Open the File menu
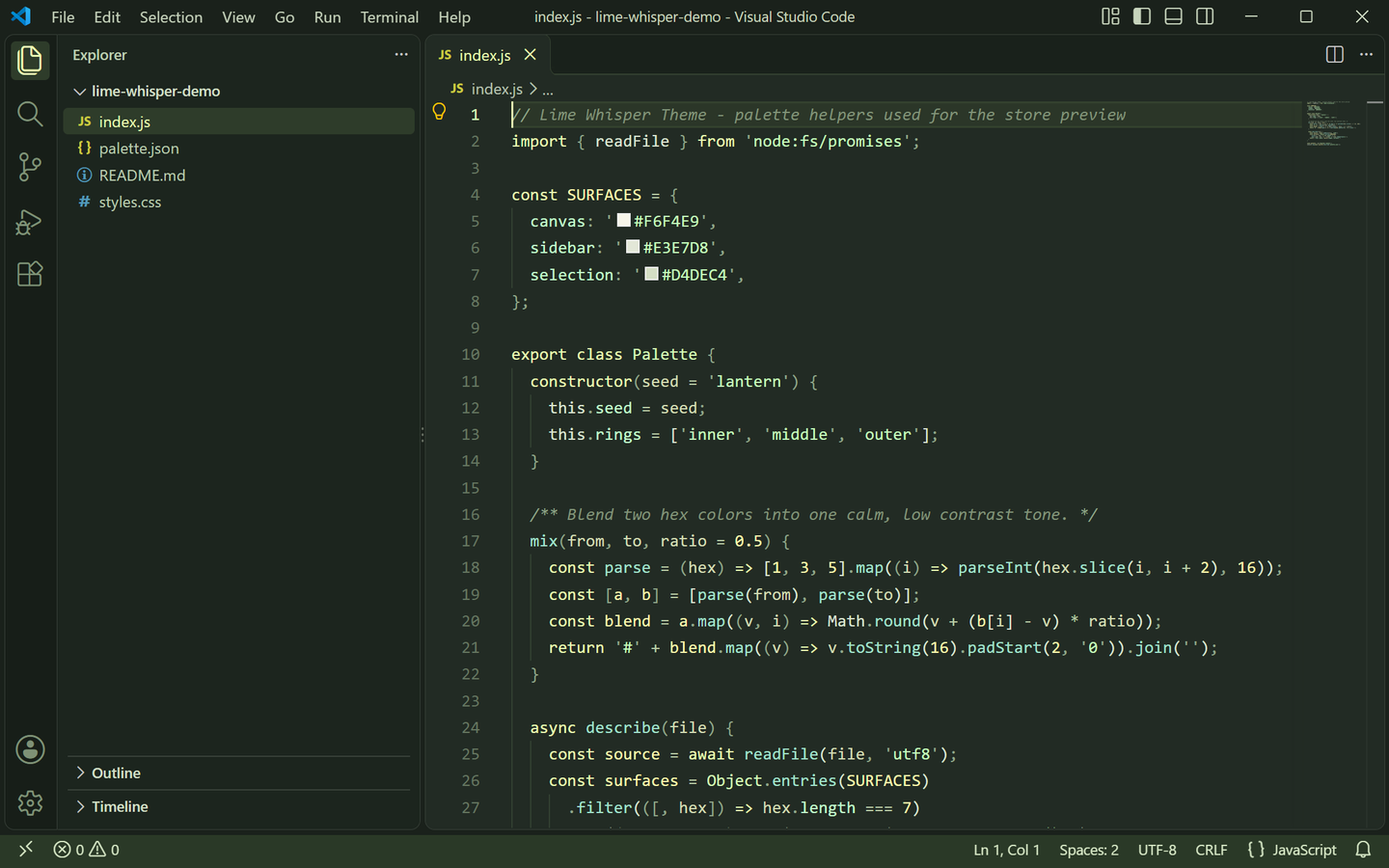Viewport: 1389px width, 868px height. pyautogui.click(x=63, y=17)
